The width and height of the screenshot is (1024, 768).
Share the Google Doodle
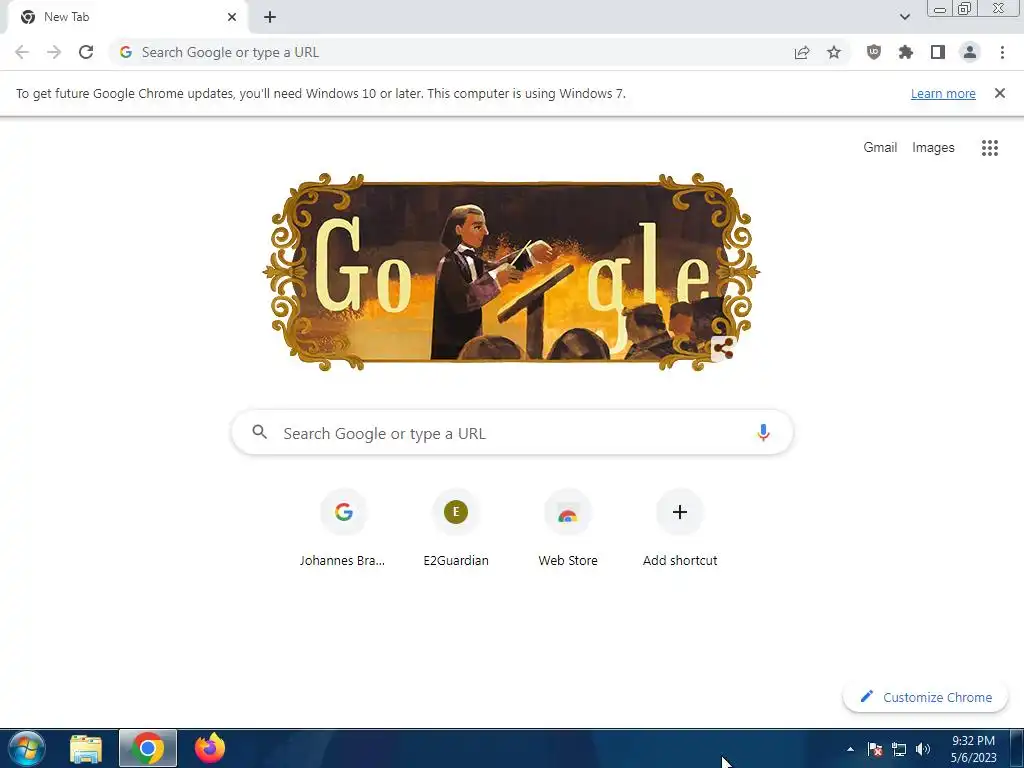[x=723, y=349]
